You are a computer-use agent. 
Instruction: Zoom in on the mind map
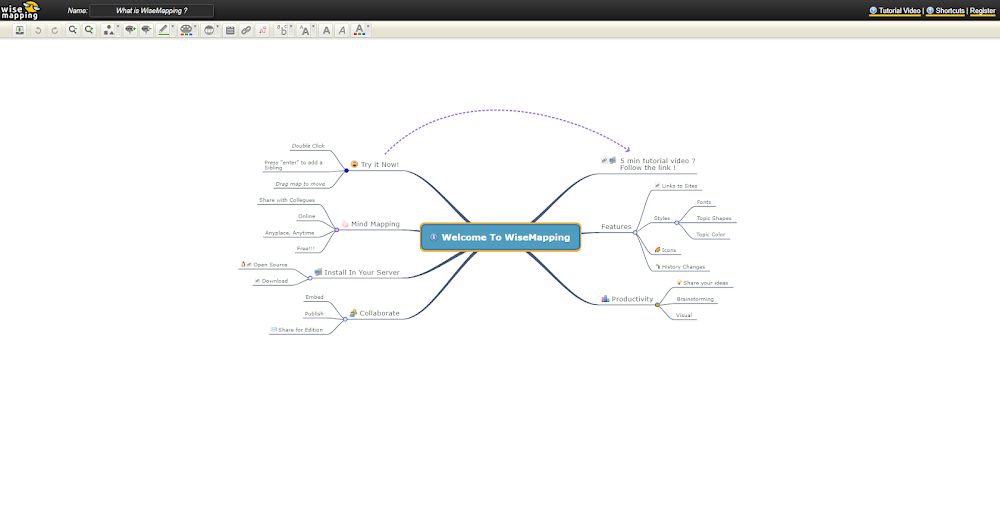pyautogui.click(x=89, y=30)
